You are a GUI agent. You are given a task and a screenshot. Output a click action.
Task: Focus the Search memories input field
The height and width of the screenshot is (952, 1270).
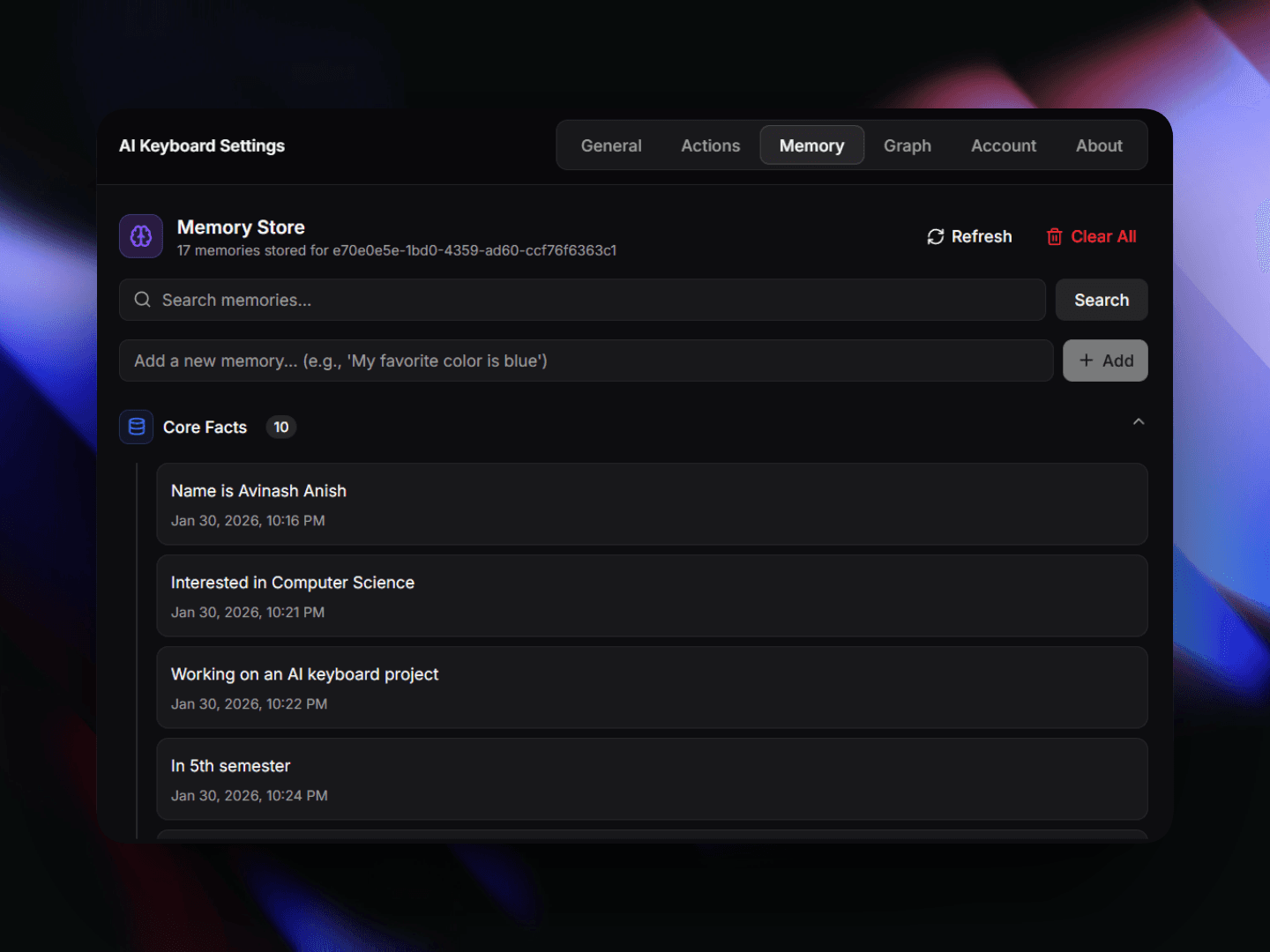click(591, 300)
